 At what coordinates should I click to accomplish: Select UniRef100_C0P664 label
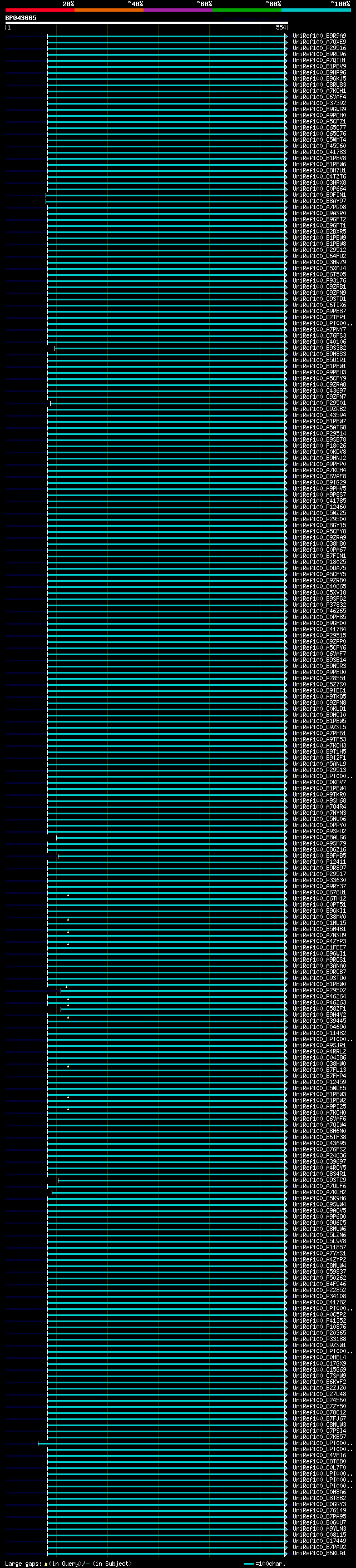319,189
